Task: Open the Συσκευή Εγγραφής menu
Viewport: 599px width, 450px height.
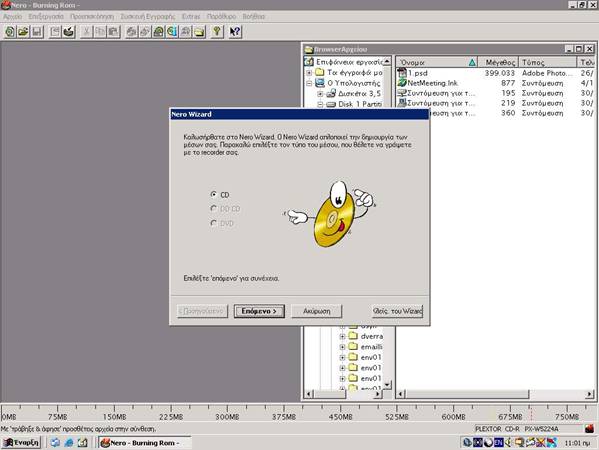Action: coord(147,16)
